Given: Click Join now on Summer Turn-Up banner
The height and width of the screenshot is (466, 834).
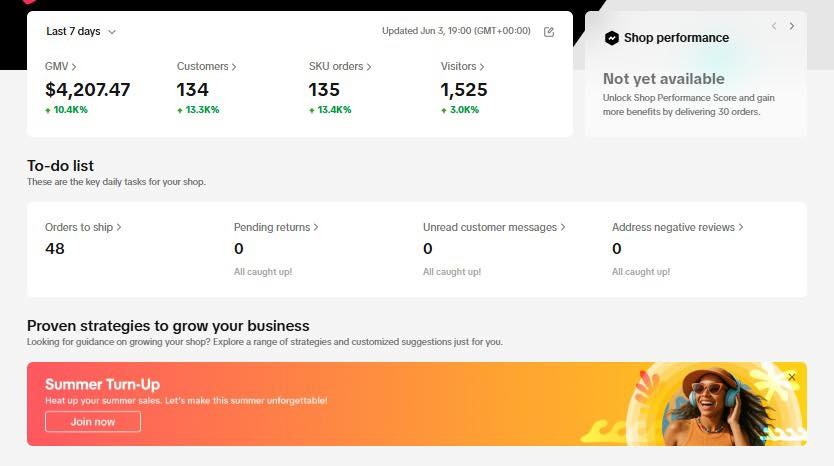Looking at the screenshot, I should (93, 422).
